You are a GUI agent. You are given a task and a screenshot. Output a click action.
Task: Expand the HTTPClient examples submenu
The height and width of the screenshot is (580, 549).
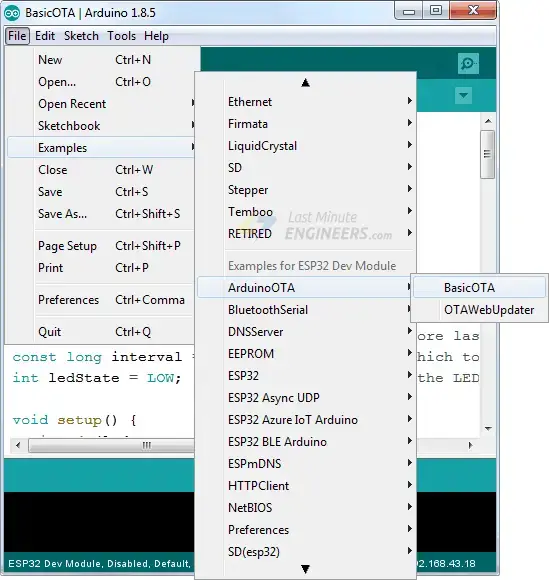306,486
